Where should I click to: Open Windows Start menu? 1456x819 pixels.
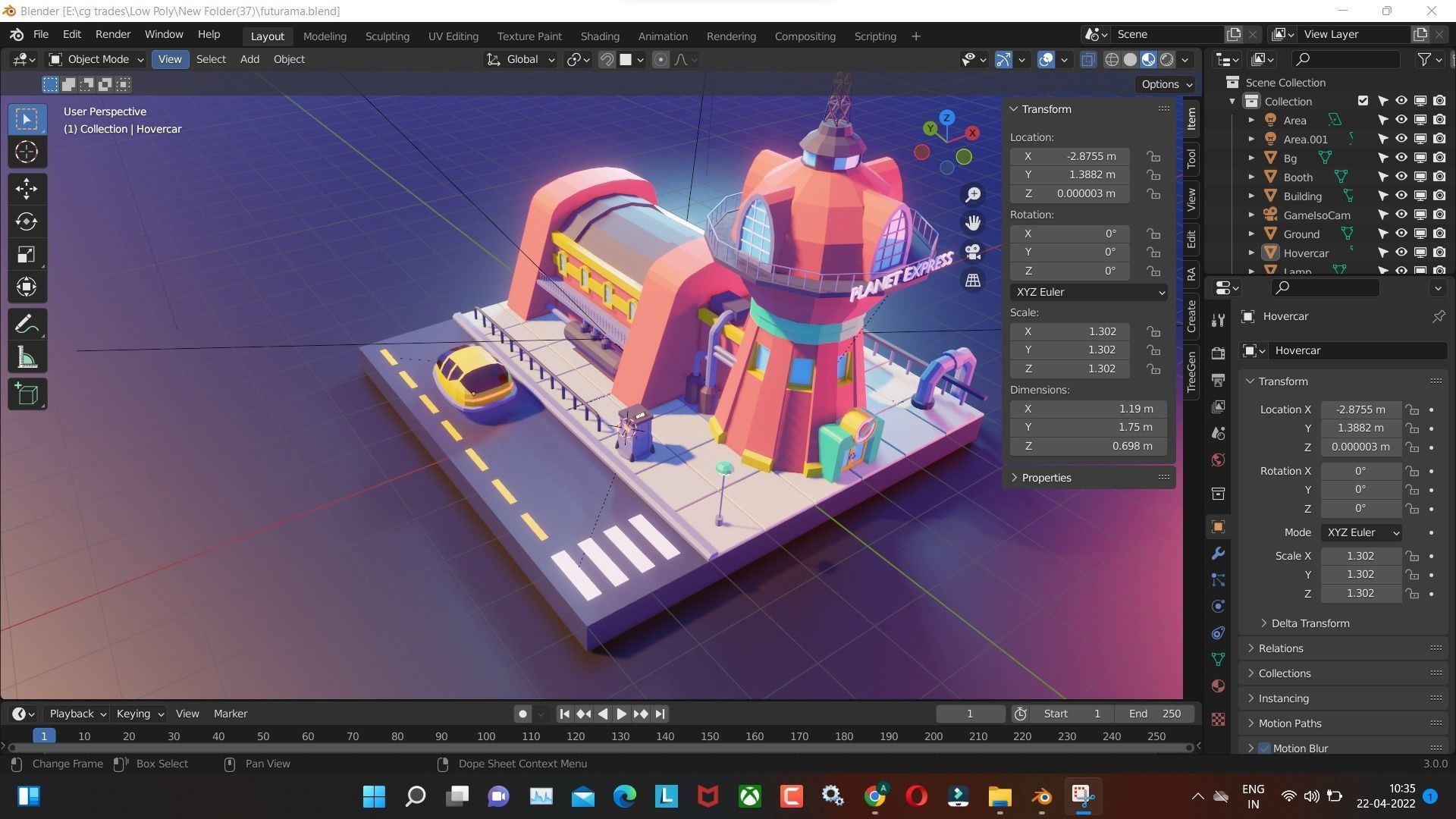tap(374, 796)
